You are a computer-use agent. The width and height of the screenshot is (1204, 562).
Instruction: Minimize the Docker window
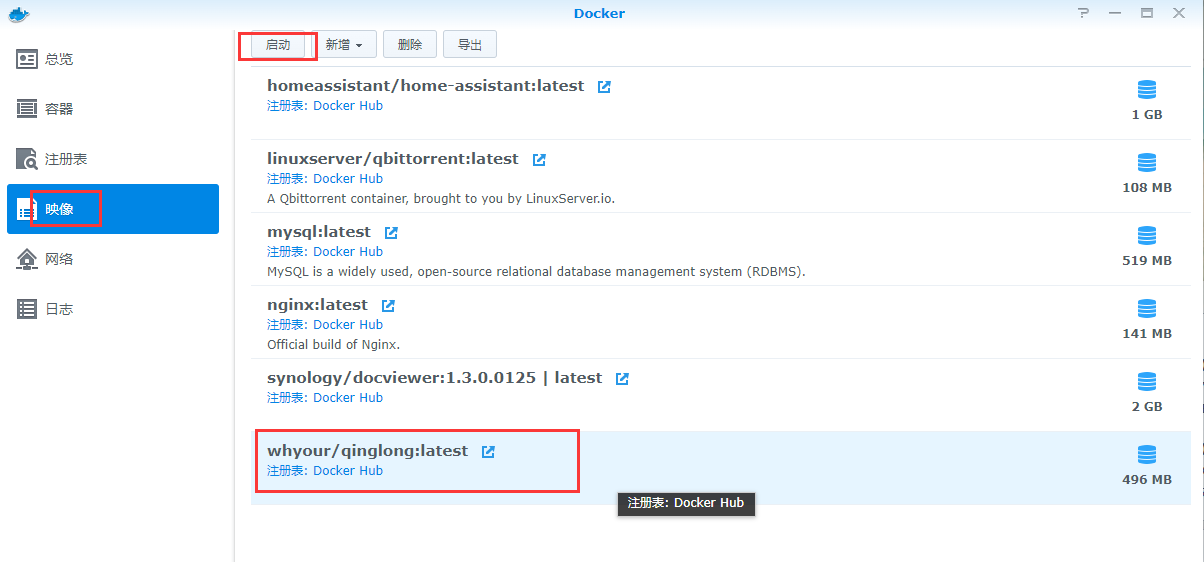coord(1115,13)
